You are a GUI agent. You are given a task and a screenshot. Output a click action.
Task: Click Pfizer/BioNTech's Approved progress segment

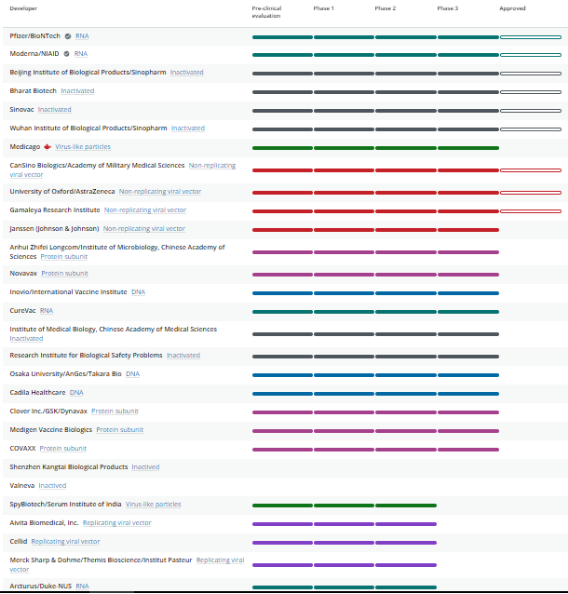(530, 37)
